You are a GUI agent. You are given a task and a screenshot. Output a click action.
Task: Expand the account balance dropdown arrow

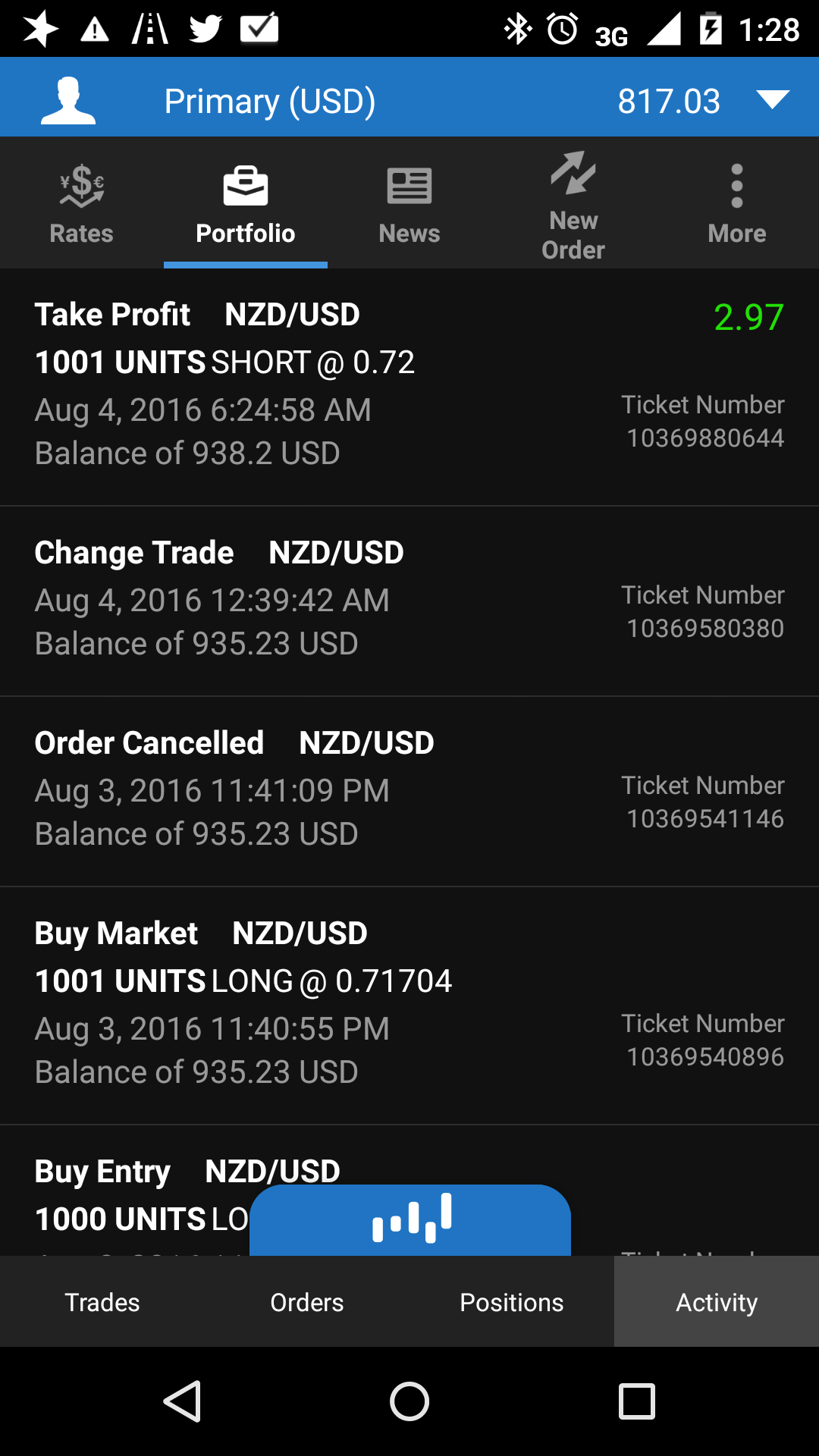click(772, 100)
